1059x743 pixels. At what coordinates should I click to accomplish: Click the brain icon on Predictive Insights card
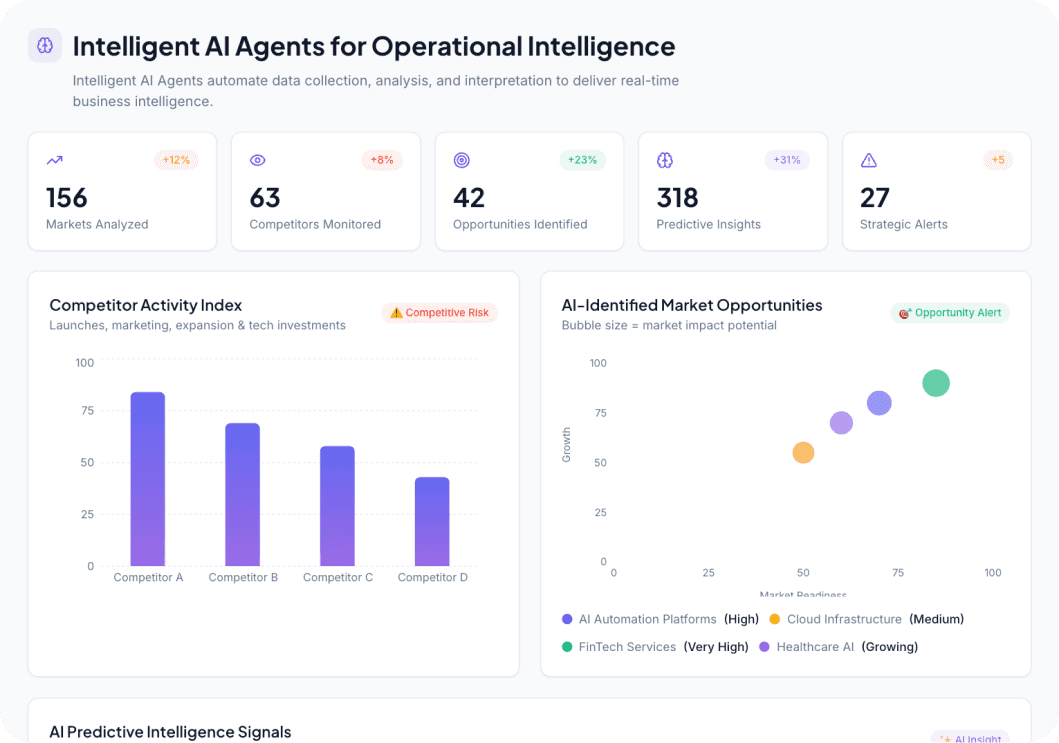pyautogui.click(x=665, y=160)
